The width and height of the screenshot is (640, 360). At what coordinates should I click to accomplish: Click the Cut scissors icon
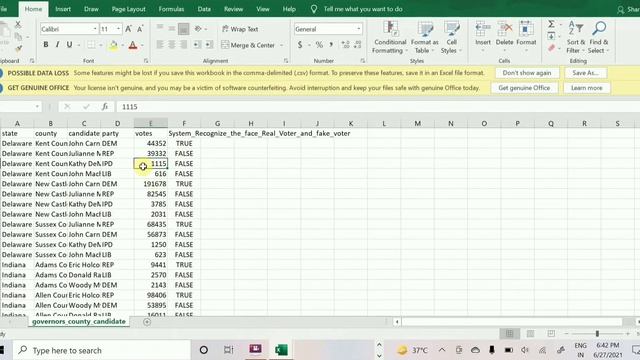pyautogui.click(x=18, y=24)
